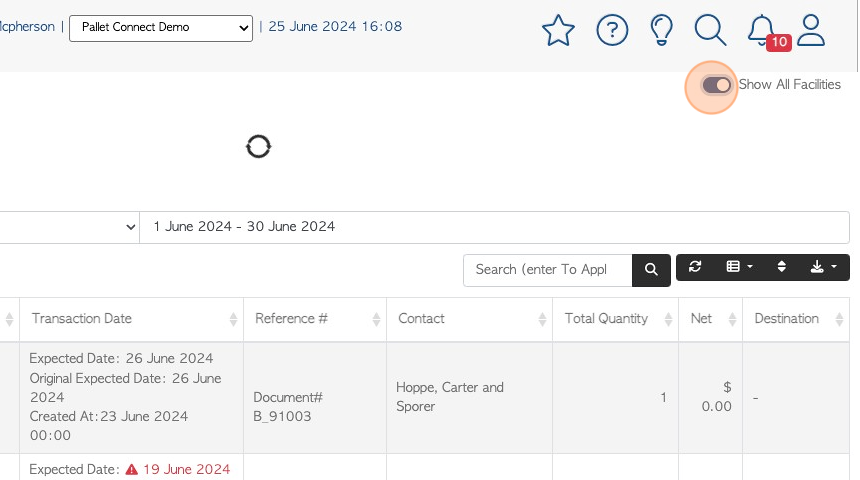Open the export download dropdown
Image resolution: width=860 pixels, height=480 pixels.
coord(823,267)
